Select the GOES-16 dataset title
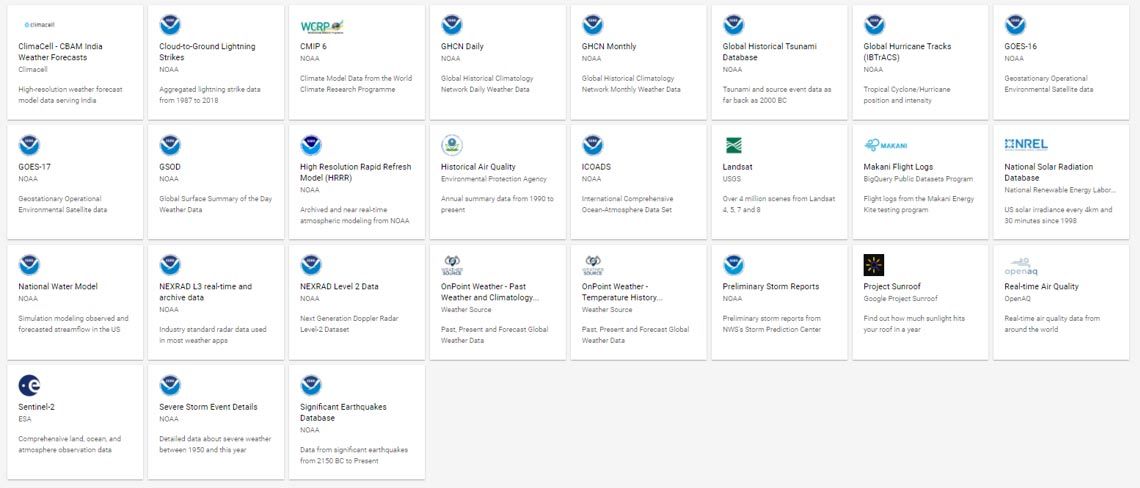The image size is (1140, 488). click(x=1021, y=47)
